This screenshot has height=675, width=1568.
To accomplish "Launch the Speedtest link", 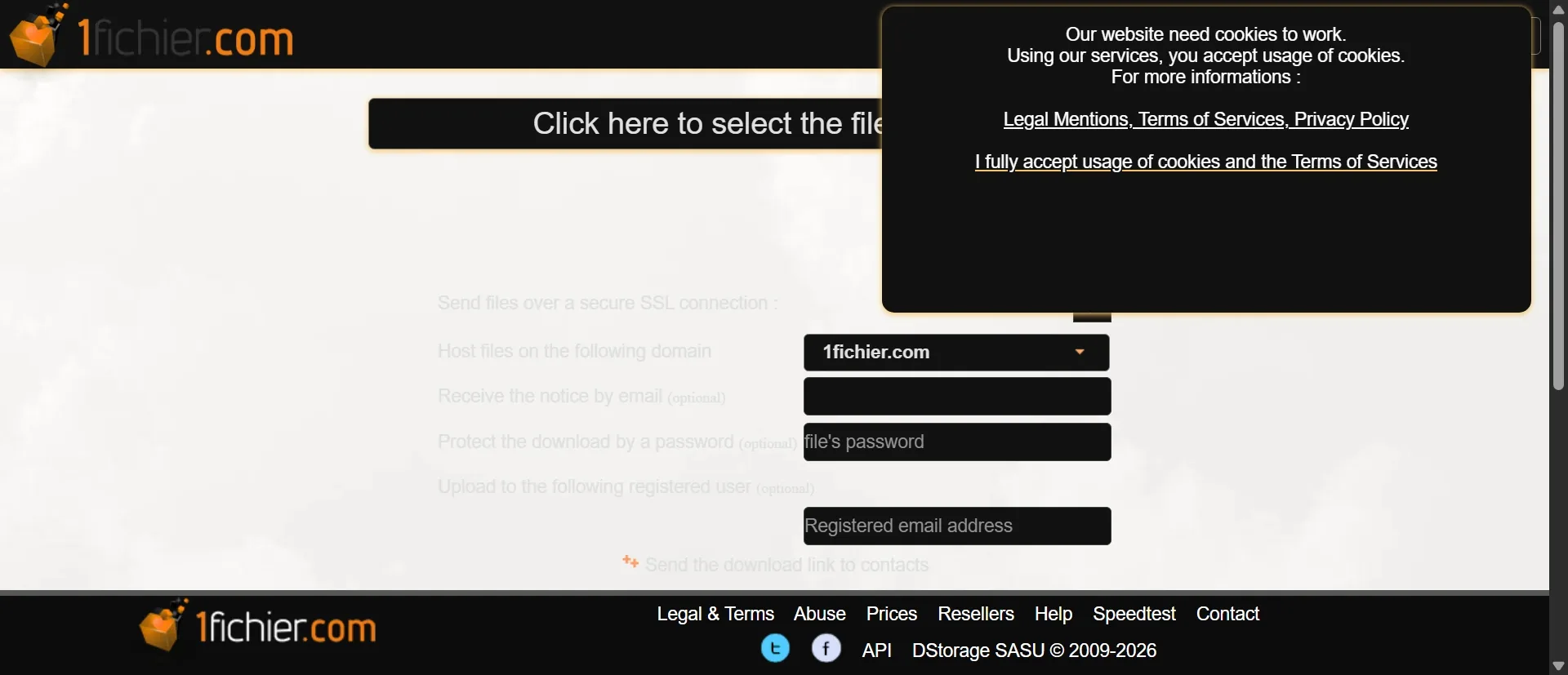I will pos(1134,614).
